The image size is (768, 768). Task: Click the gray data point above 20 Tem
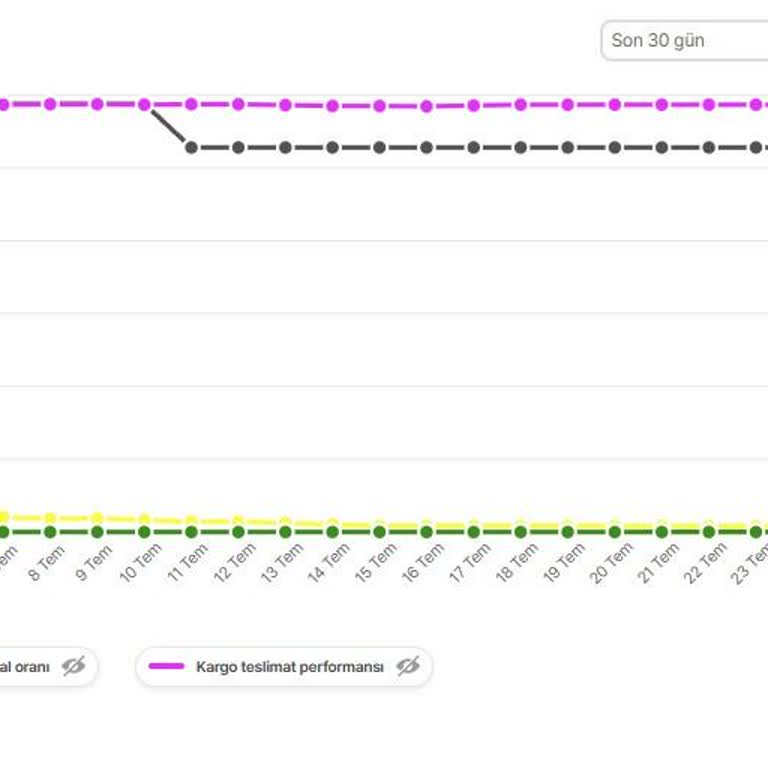[x=614, y=147]
